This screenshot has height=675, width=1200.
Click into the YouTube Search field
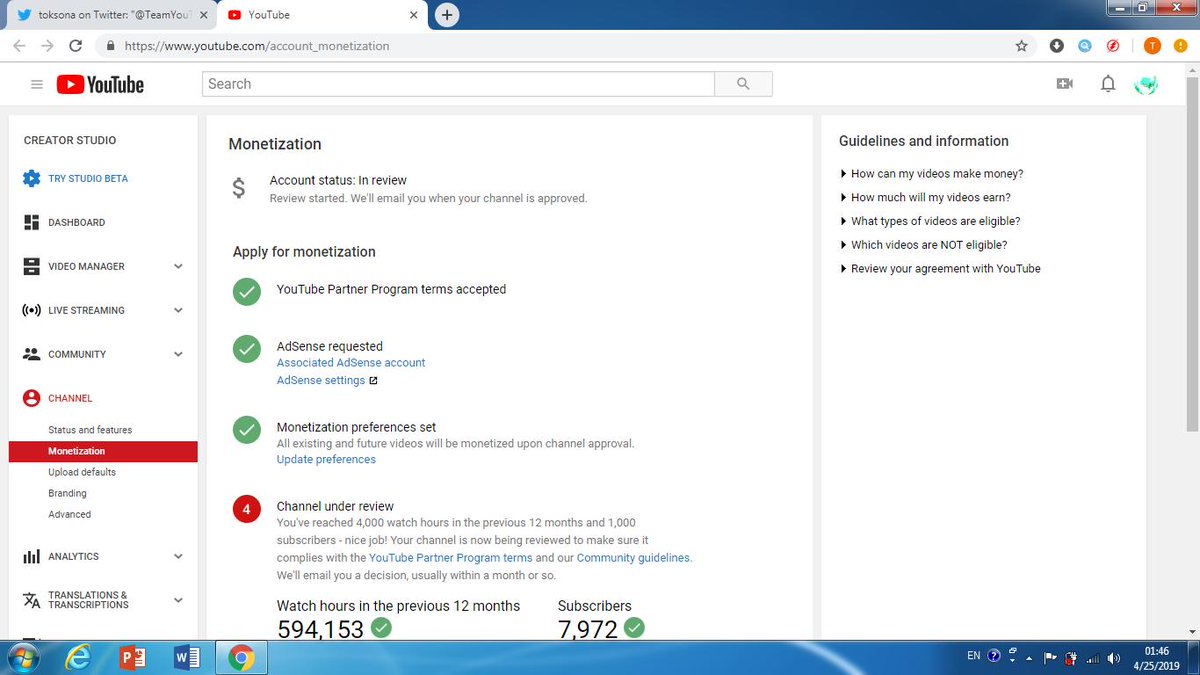tap(458, 84)
